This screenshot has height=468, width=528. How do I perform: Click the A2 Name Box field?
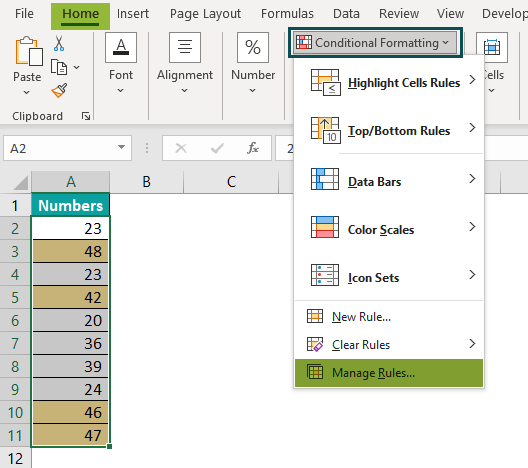[x=67, y=148]
